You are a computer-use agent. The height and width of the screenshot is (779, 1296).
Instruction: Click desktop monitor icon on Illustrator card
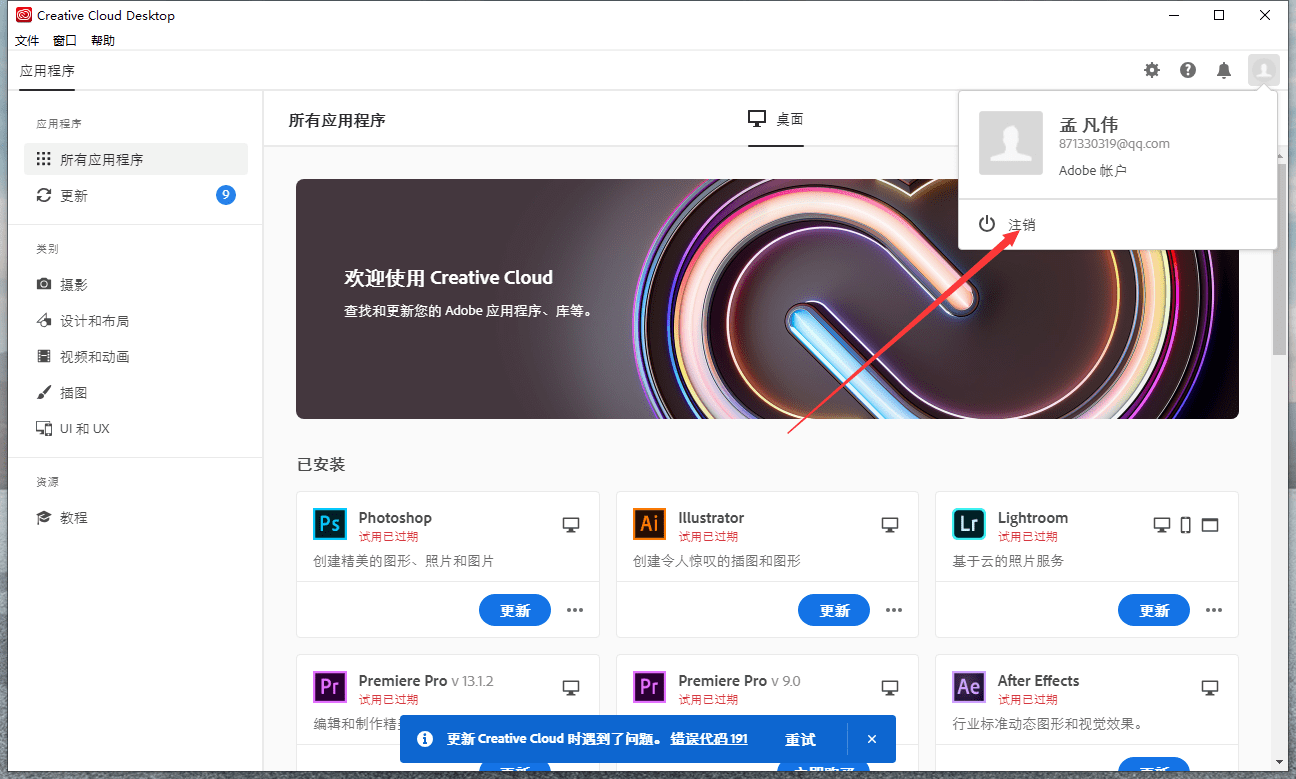pos(890,525)
